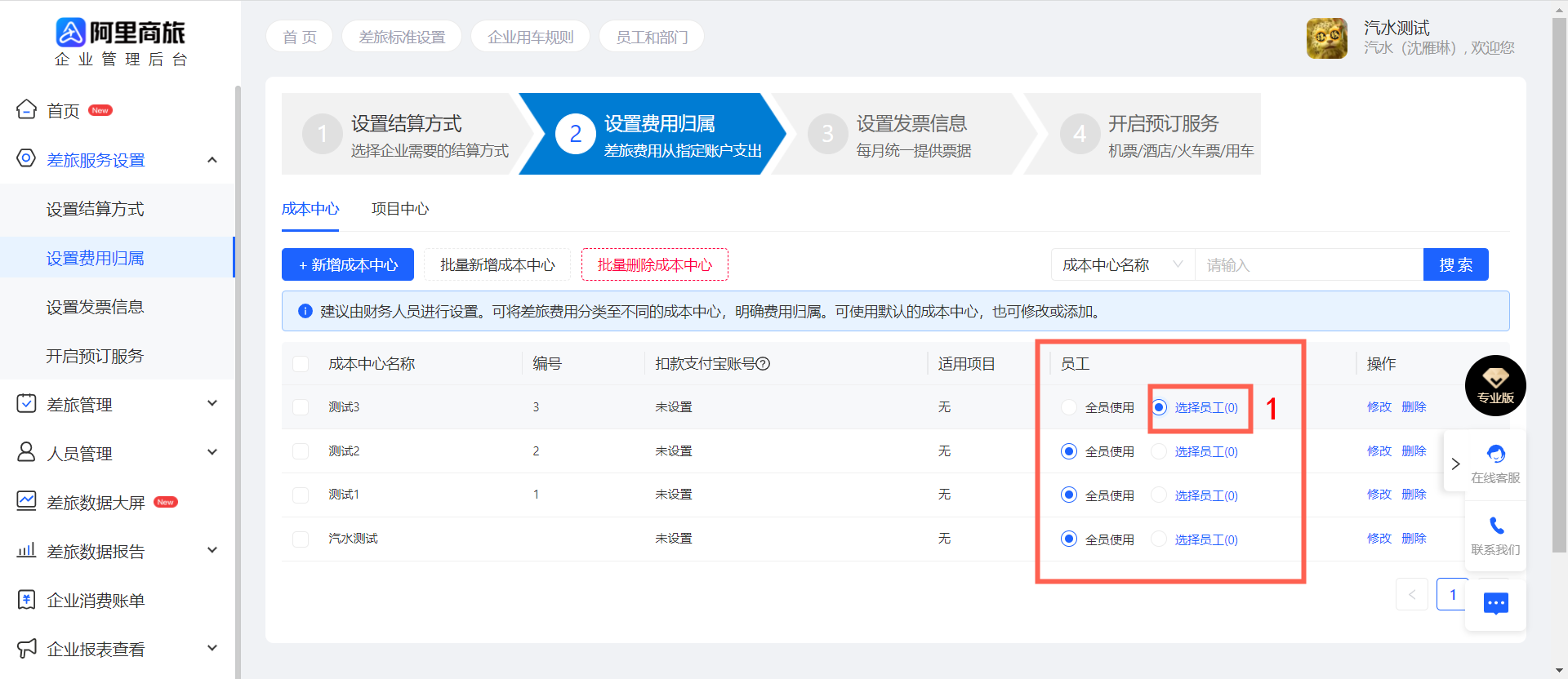Click the 差旅服务设置 gear icon
Viewport: 1568px width, 679px height.
26,158
